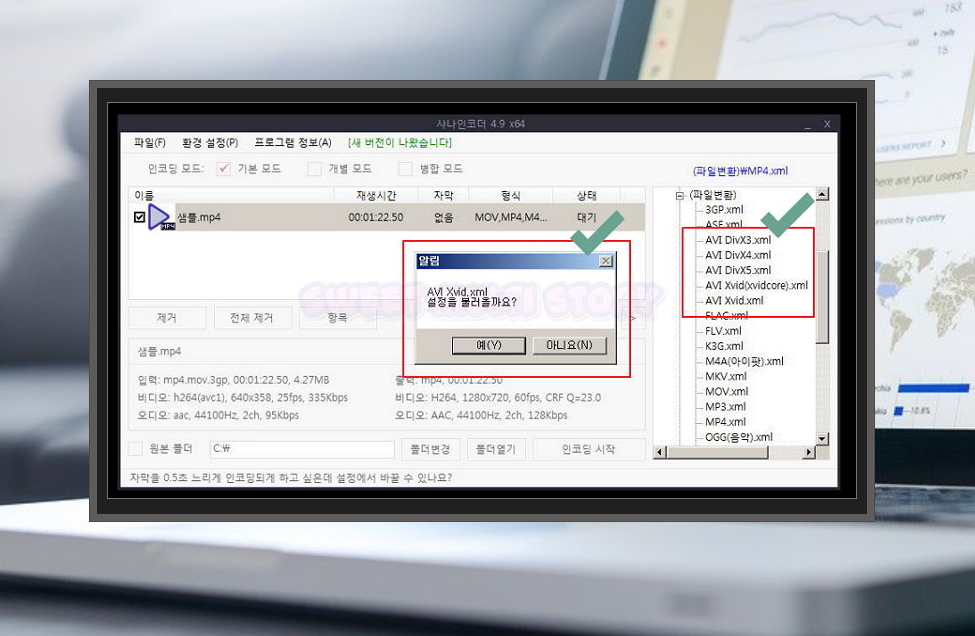Image resolution: width=975 pixels, height=636 pixels.
Task: Click the output folder path field
Action: (x=302, y=449)
